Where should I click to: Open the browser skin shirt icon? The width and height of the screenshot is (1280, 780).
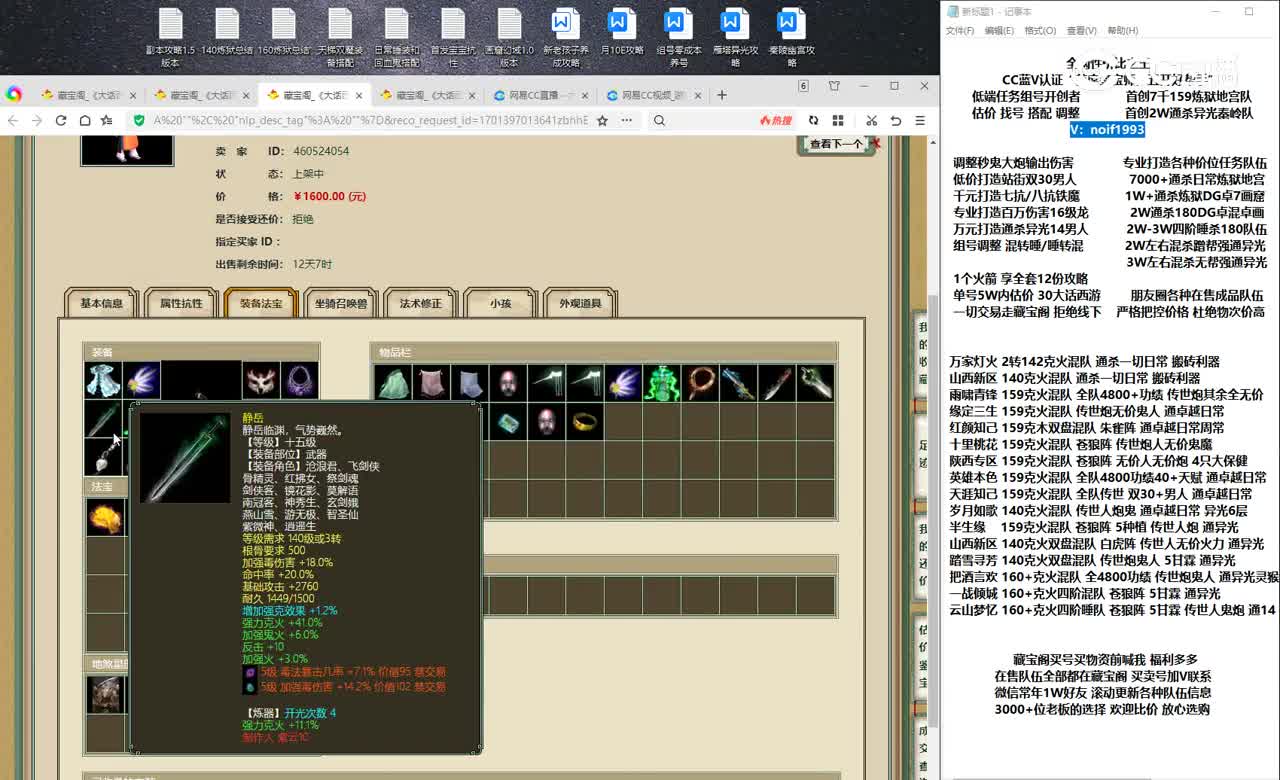click(834, 86)
